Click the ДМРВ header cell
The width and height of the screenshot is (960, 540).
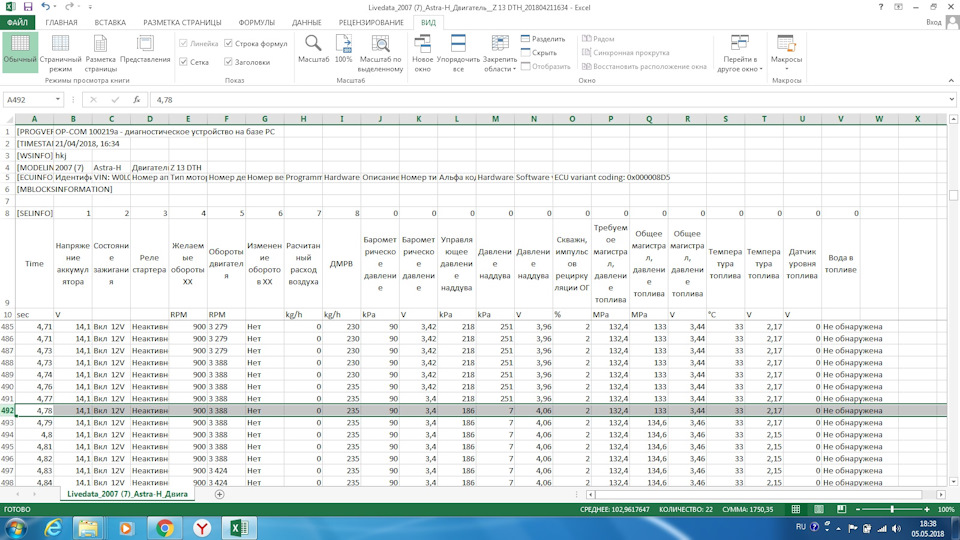[342, 263]
